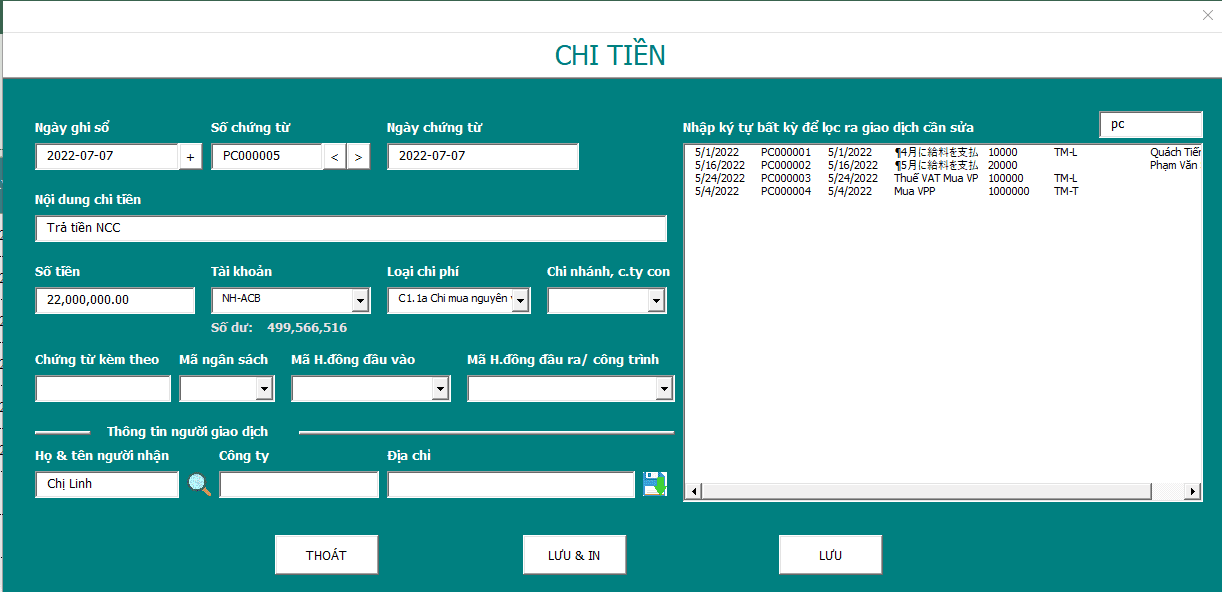Click the name Phạm Văn in the list
Screen dimensions: 1222x592
(1175, 165)
